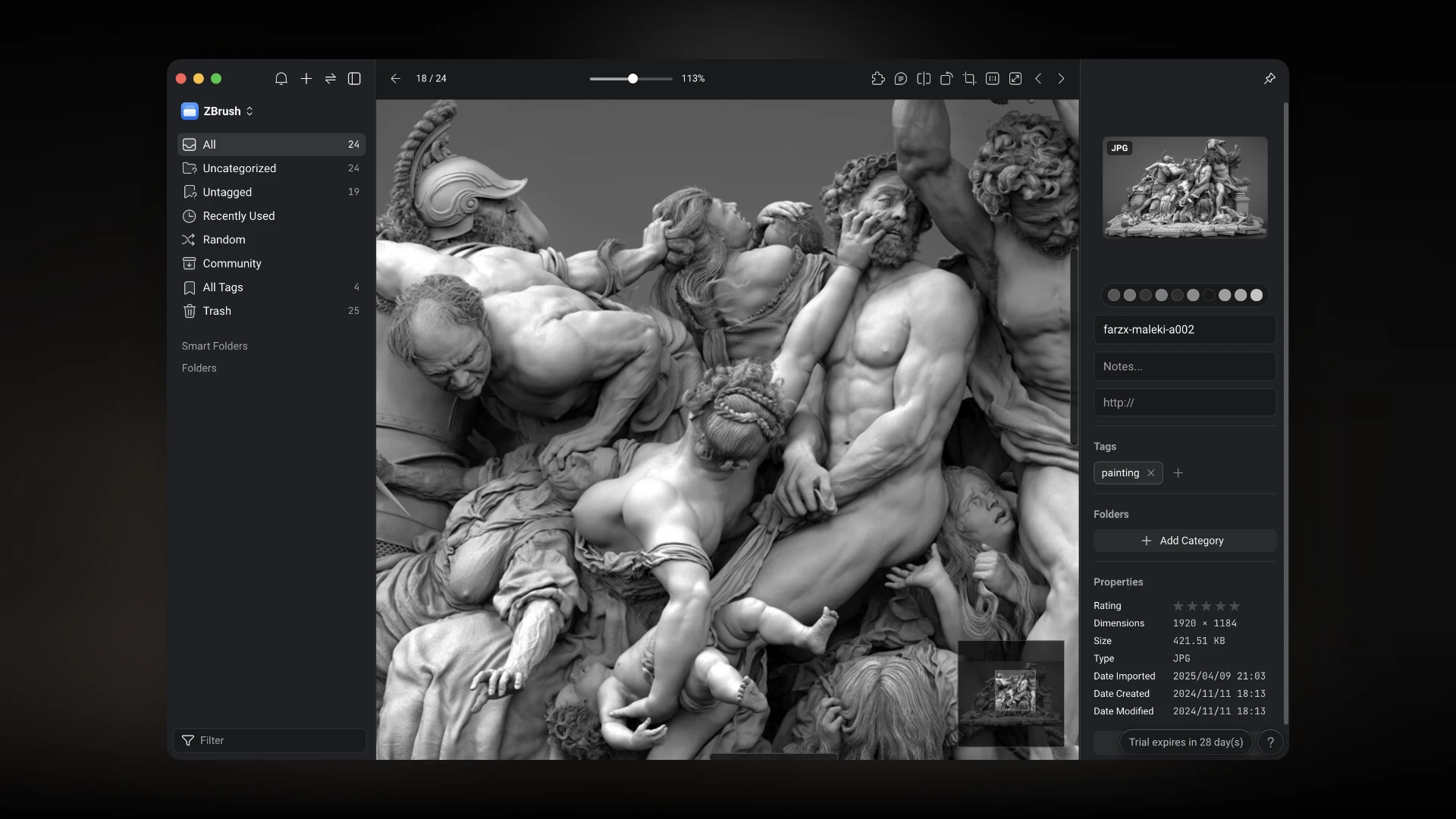Select the crop tool icon

pyautogui.click(x=969, y=79)
